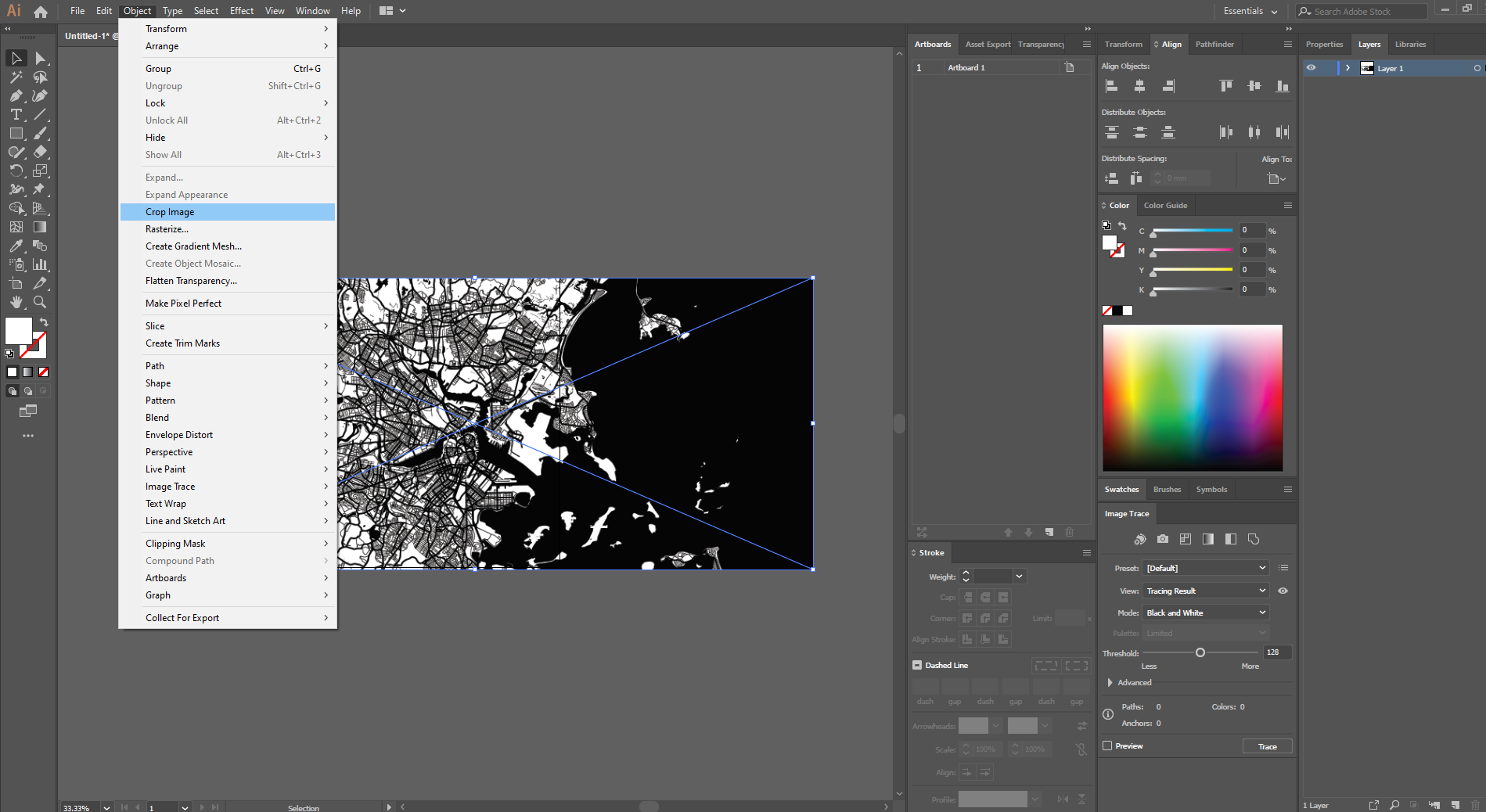The height and width of the screenshot is (812, 1486).
Task: Select the Type tool
Action: 16,114
